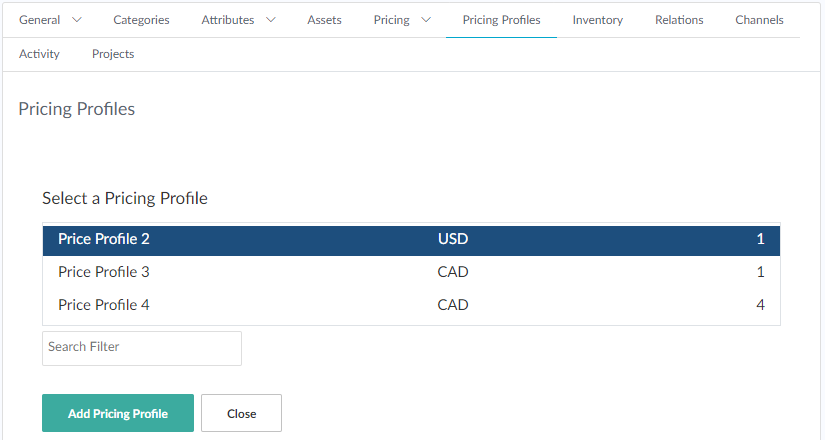Switch to the Categories tab
The height and width of the screenshot is (440, 825).
coord(141,20)
